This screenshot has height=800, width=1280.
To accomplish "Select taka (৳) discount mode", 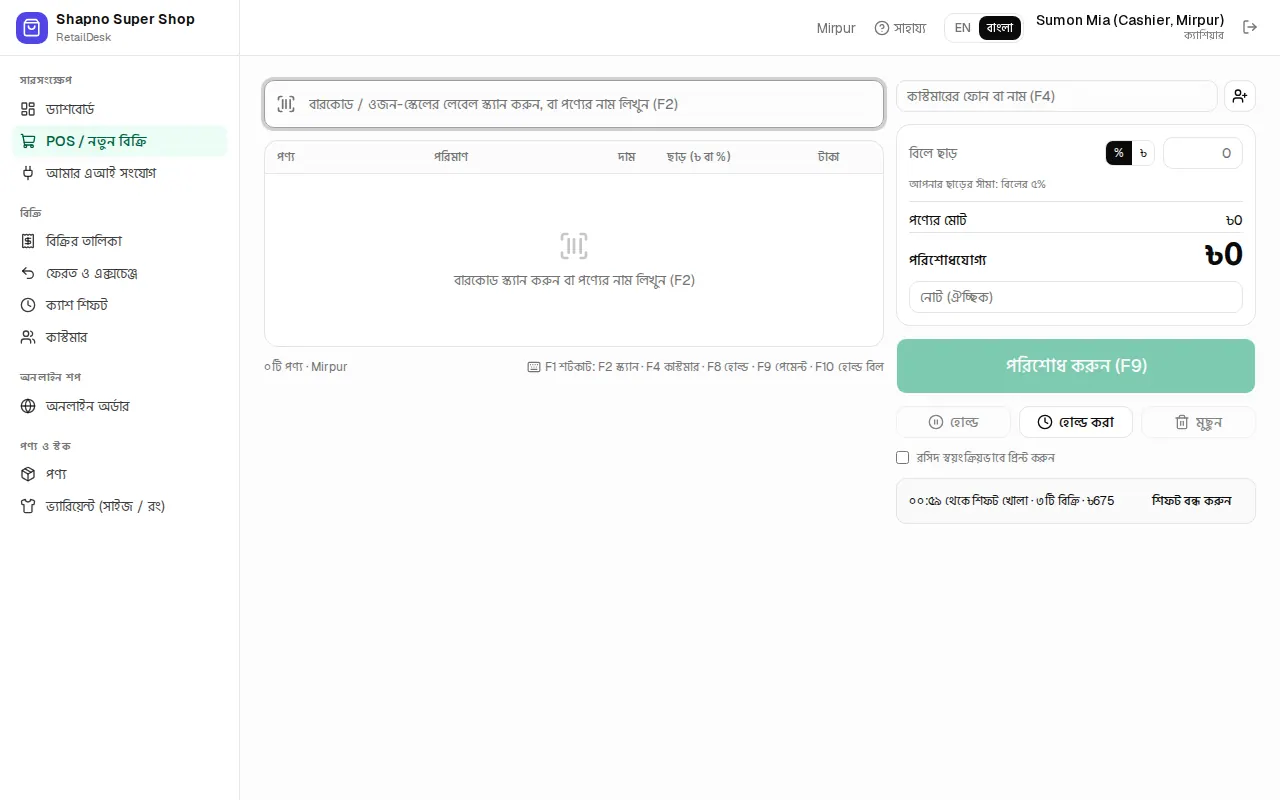I will tap(1143, 153).
